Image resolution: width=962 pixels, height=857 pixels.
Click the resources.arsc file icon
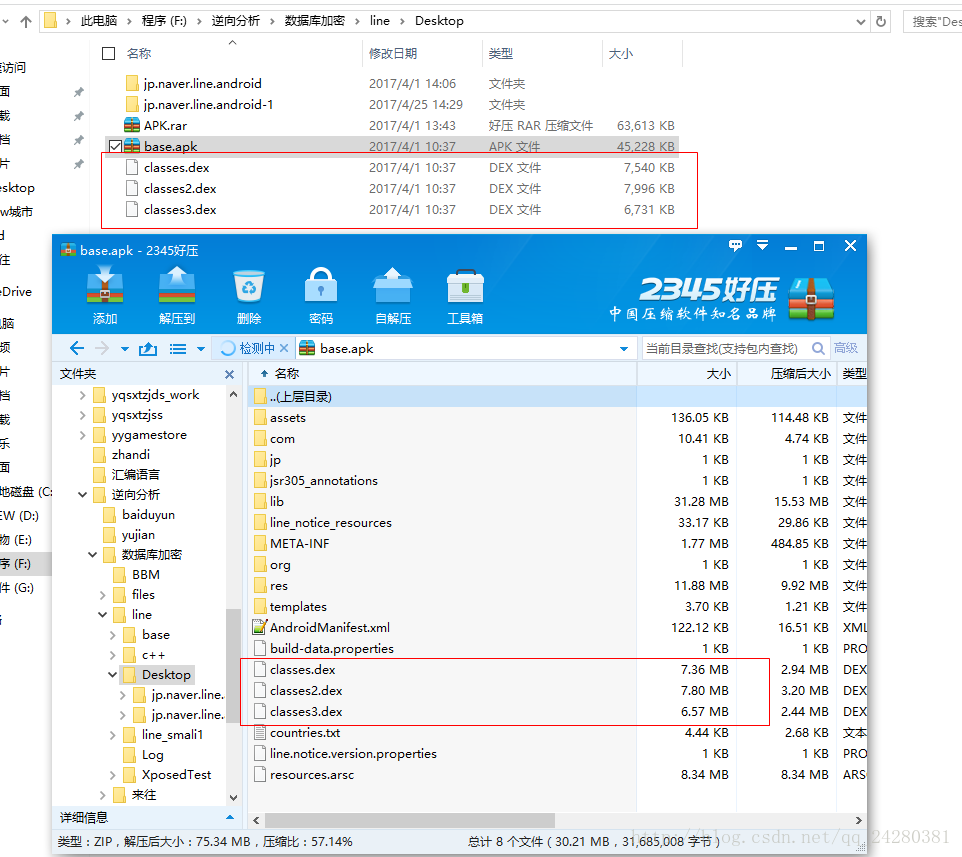[x=260, y=774]
